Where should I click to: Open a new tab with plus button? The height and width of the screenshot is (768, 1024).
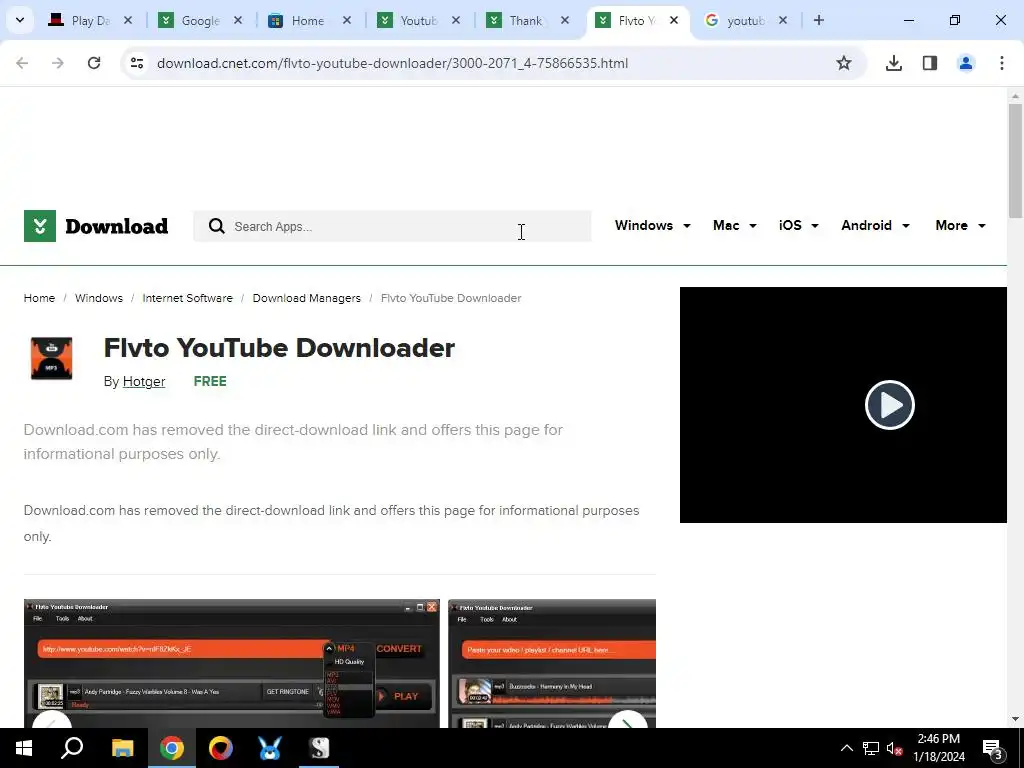[x=819, y=20]
